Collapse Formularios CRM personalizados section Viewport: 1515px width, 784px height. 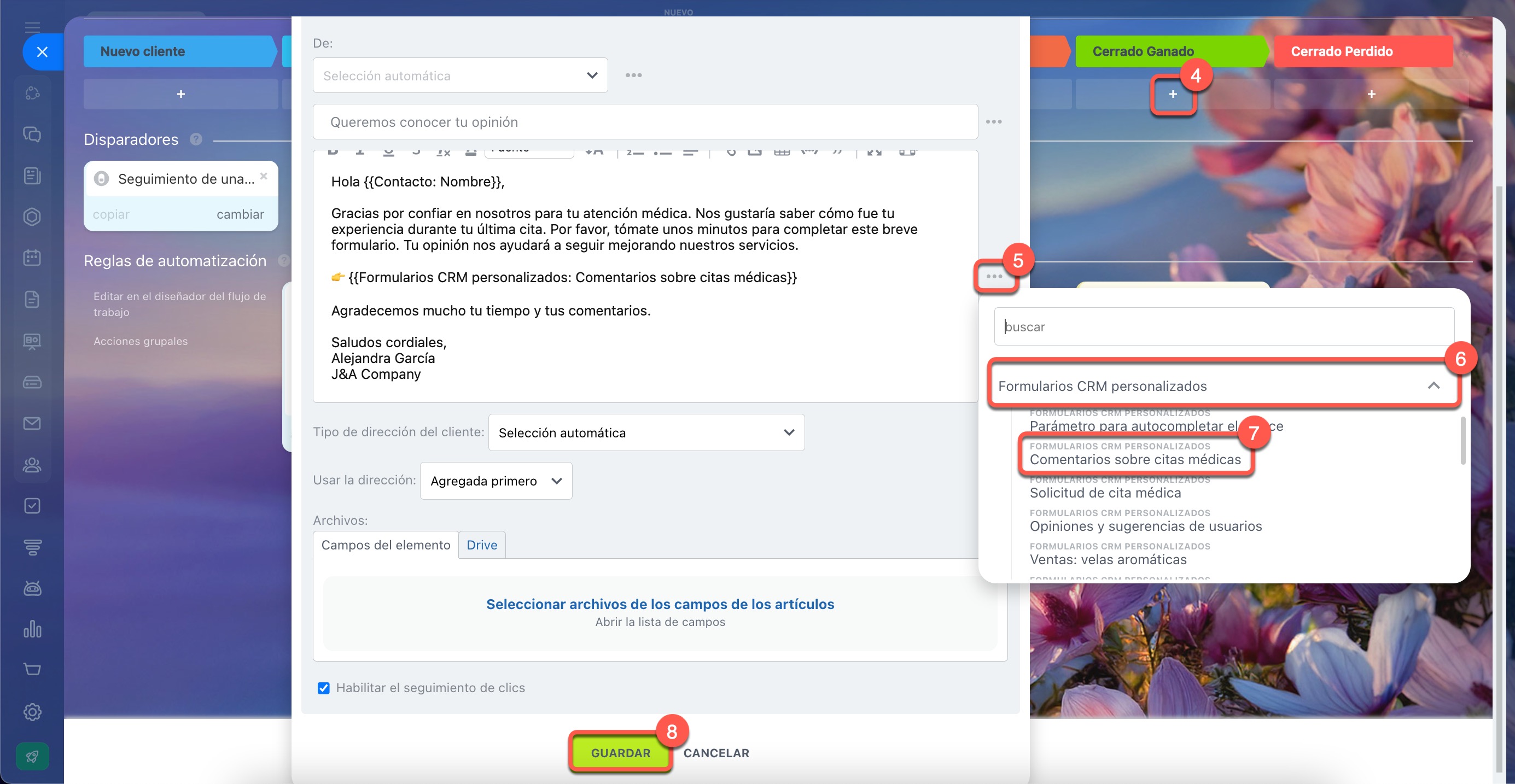(1224, 385)
